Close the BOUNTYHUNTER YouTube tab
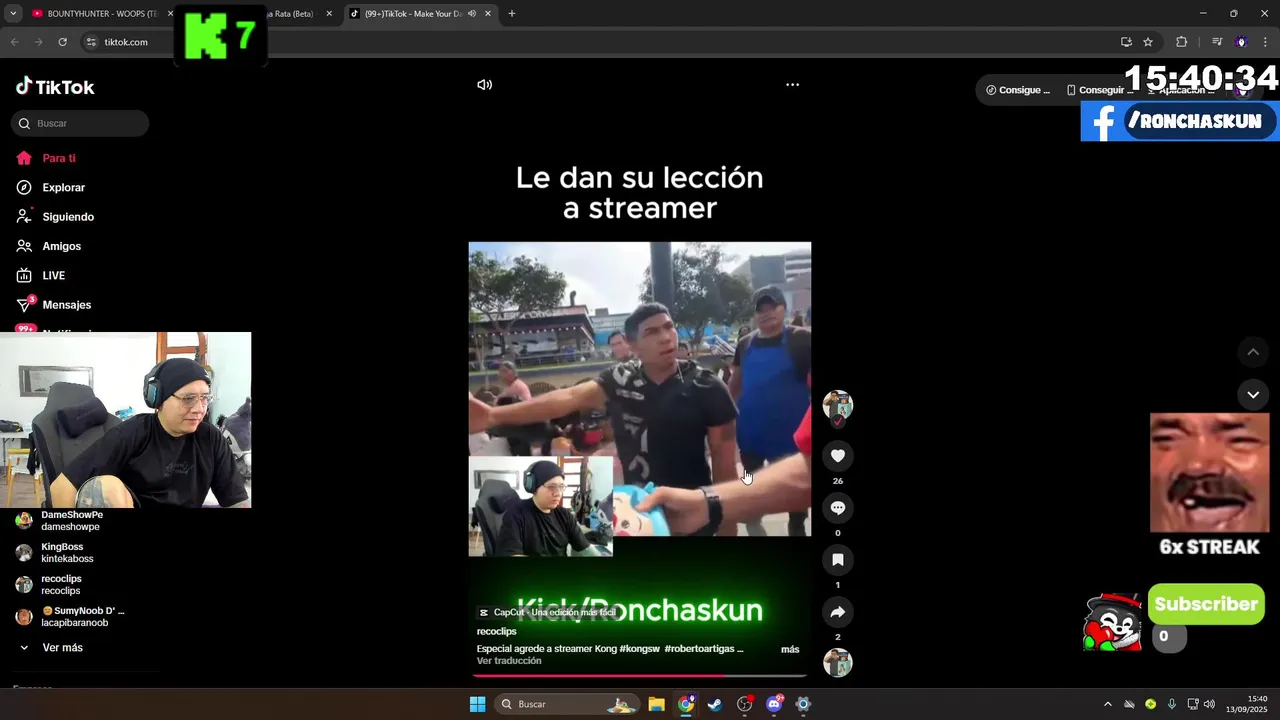The image size is (1280, 720). [x=171, y=14]
